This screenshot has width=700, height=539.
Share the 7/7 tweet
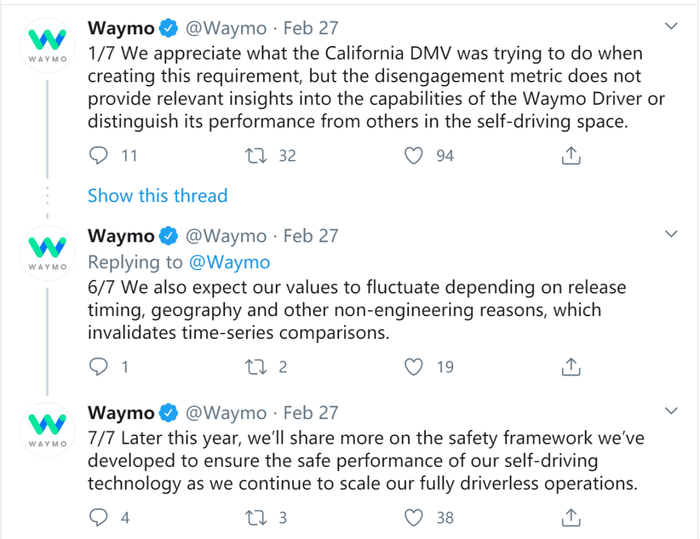571,517
